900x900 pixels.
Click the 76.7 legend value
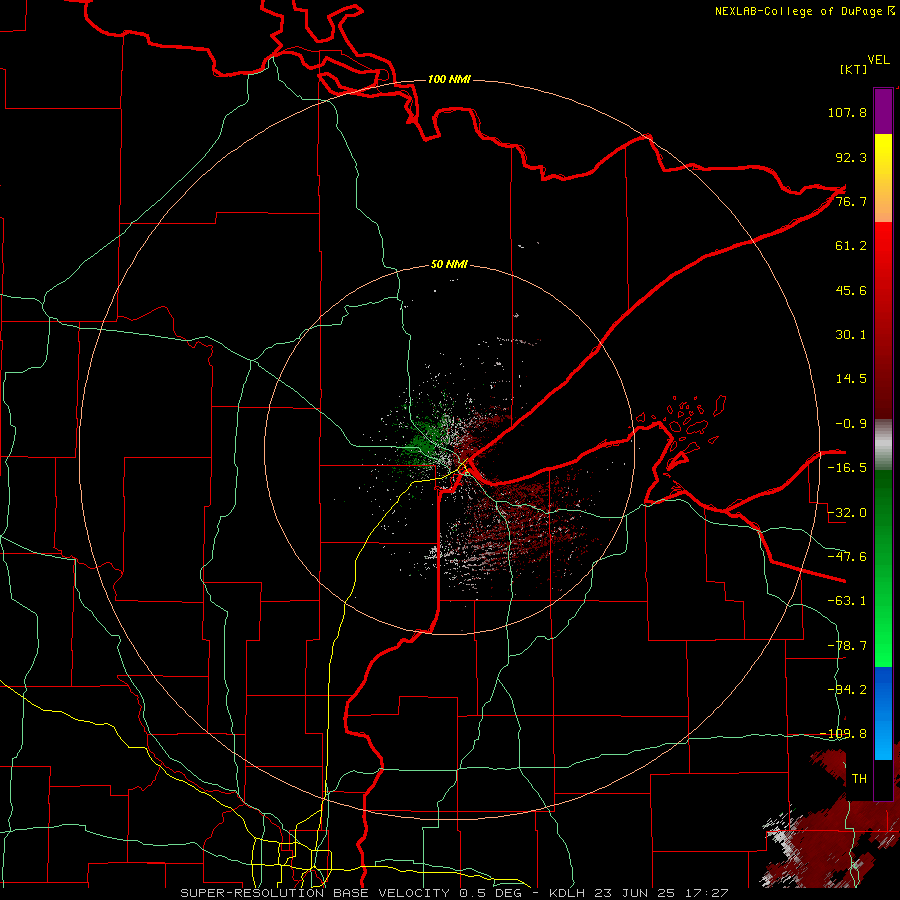(x=851, y=201)
